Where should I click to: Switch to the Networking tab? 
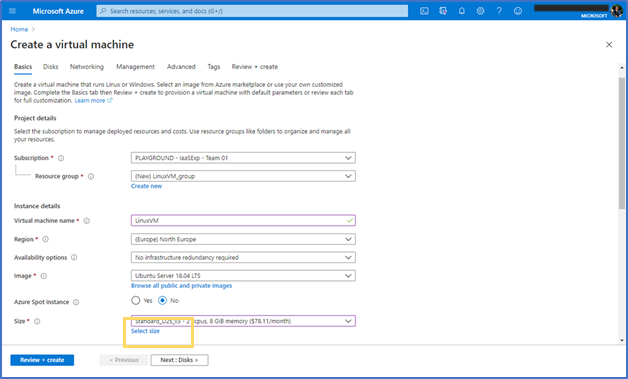87,67
